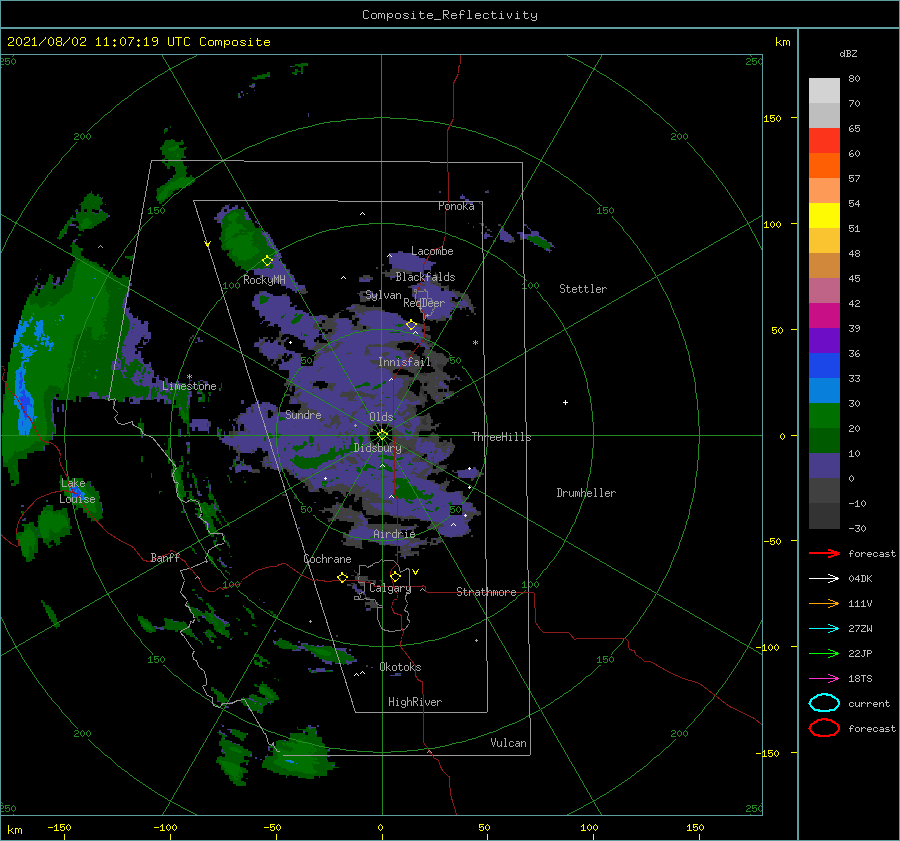Screen dimensions: 900x841
Task: Click the yellow diamond marker below Cochrane
Action: click(342, 577)
